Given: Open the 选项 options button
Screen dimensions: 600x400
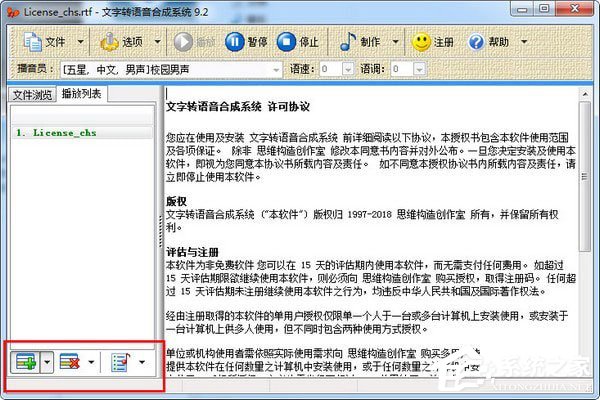Looking at the screenshot, I should [x=121, y=41].
